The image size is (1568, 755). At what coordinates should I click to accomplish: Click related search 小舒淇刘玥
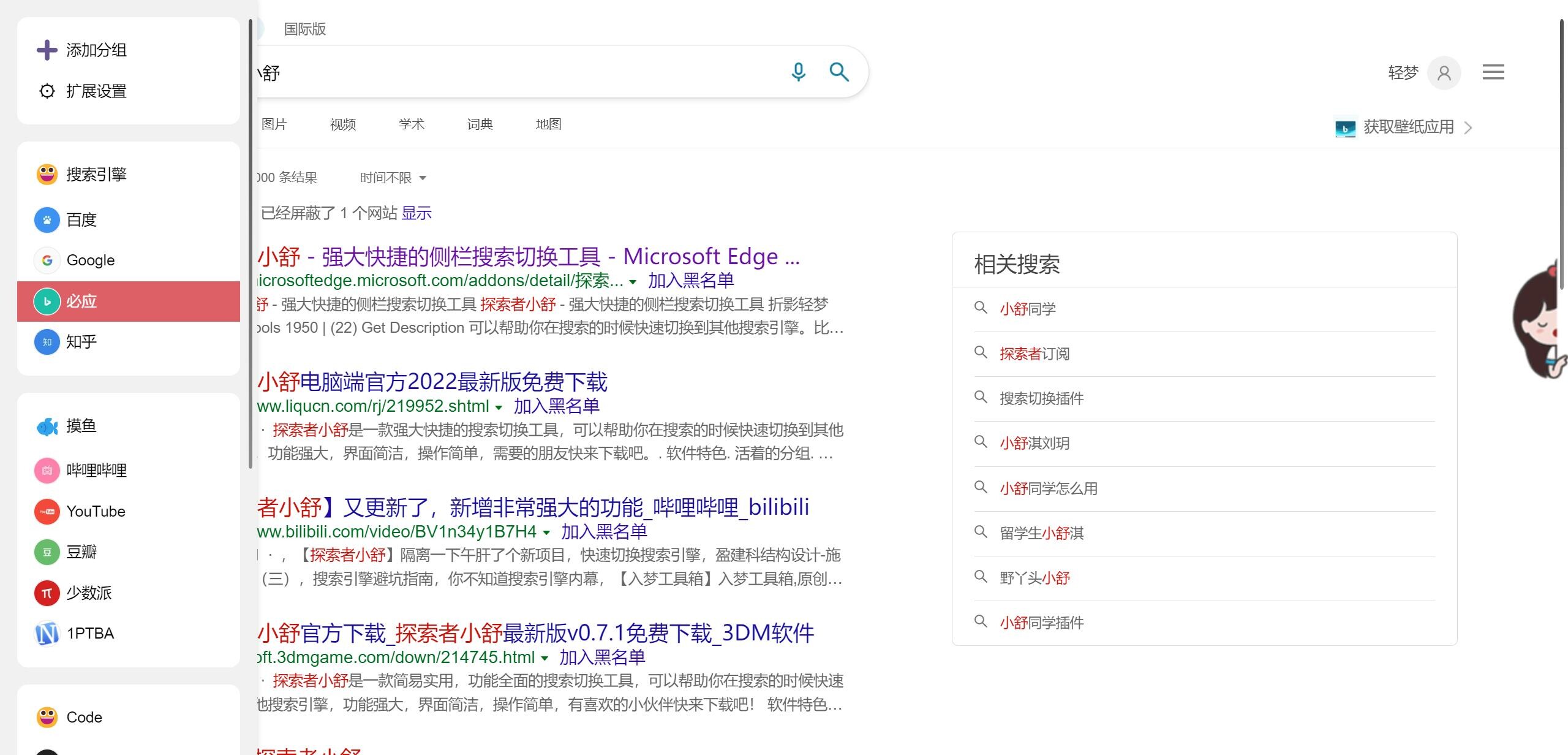coord(1035,443)
